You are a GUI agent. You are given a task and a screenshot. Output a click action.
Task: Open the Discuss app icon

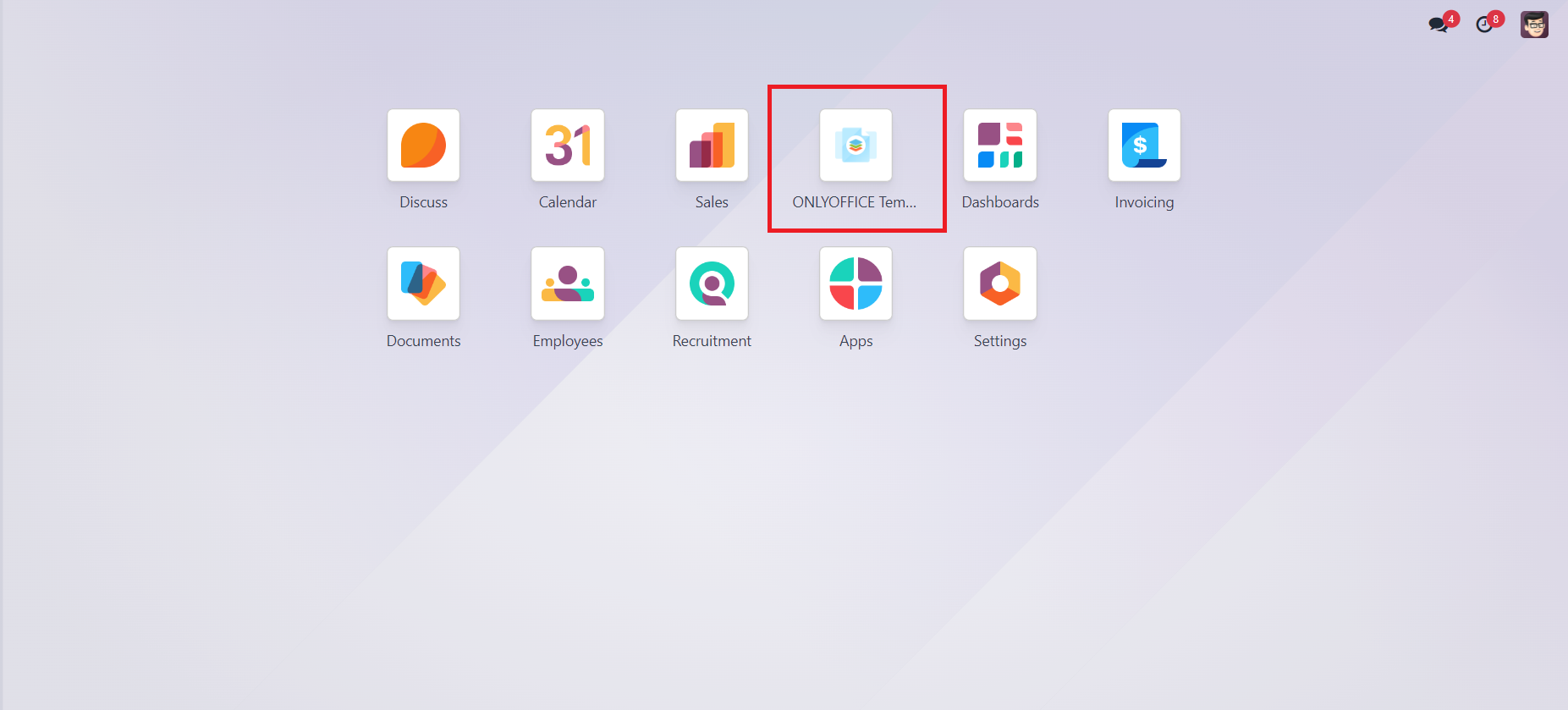coord(423,146)
